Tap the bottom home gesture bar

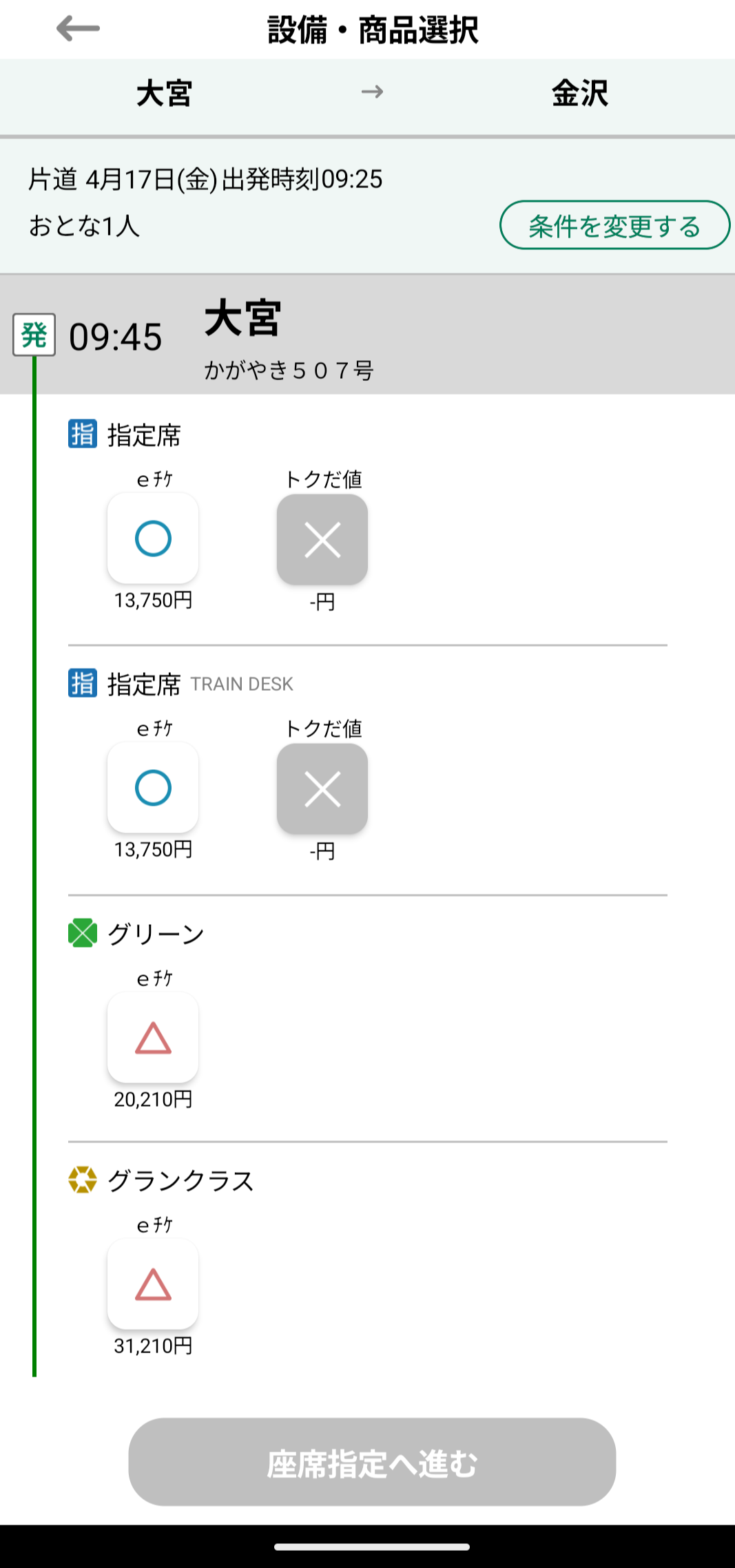372,1547
